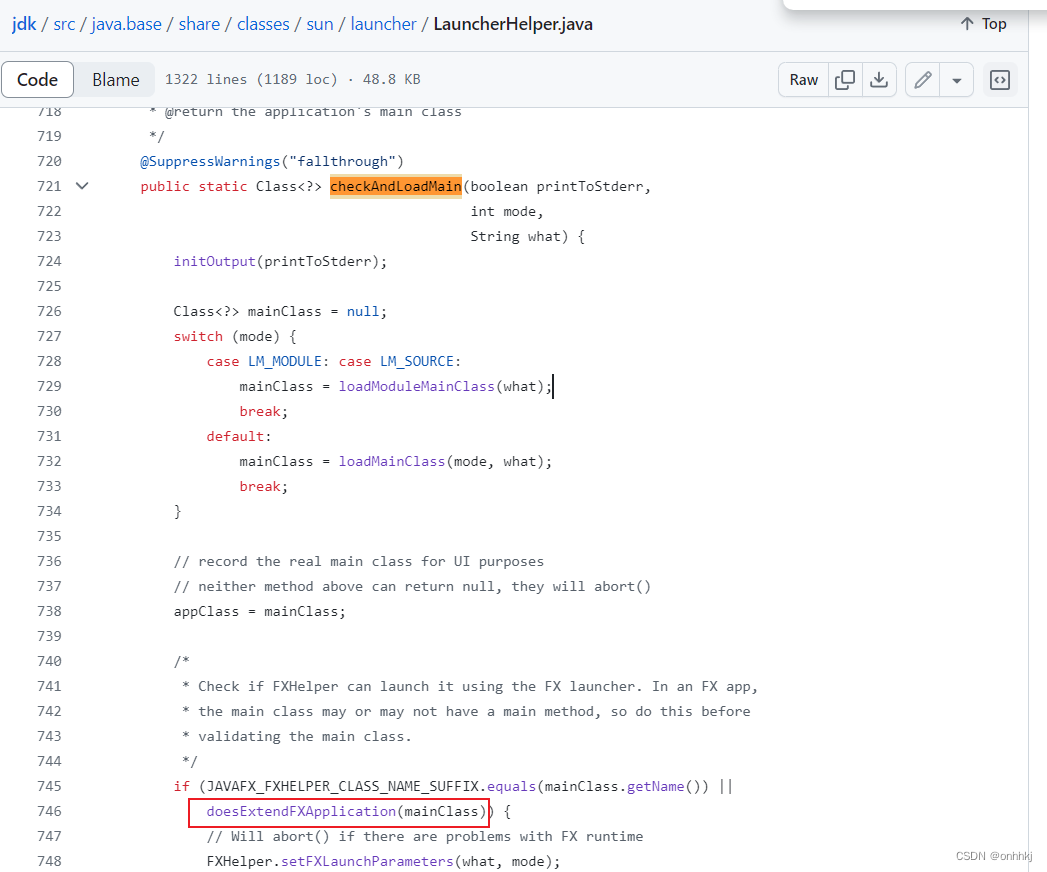Image resolution: width=1047 pixels, height=872 pixels.
Task: Select line number 726 in the gutter
Action: [x=48, y=311]
